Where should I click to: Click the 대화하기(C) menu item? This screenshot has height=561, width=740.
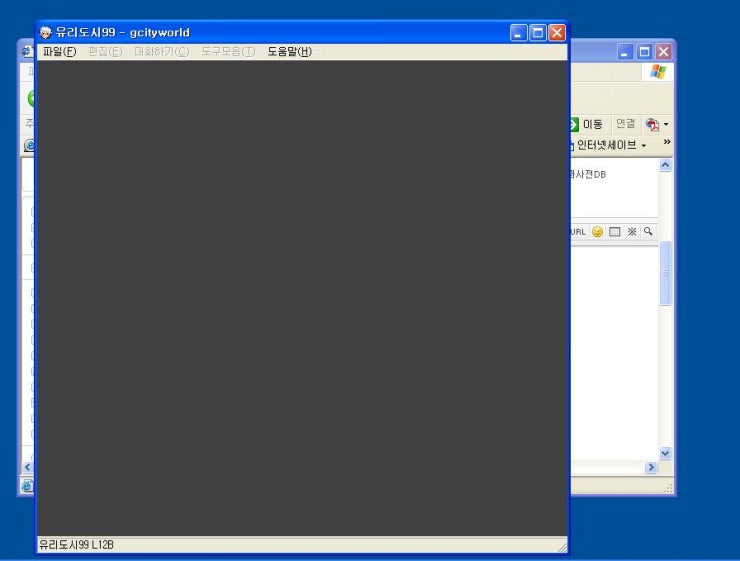coord(161,52)
